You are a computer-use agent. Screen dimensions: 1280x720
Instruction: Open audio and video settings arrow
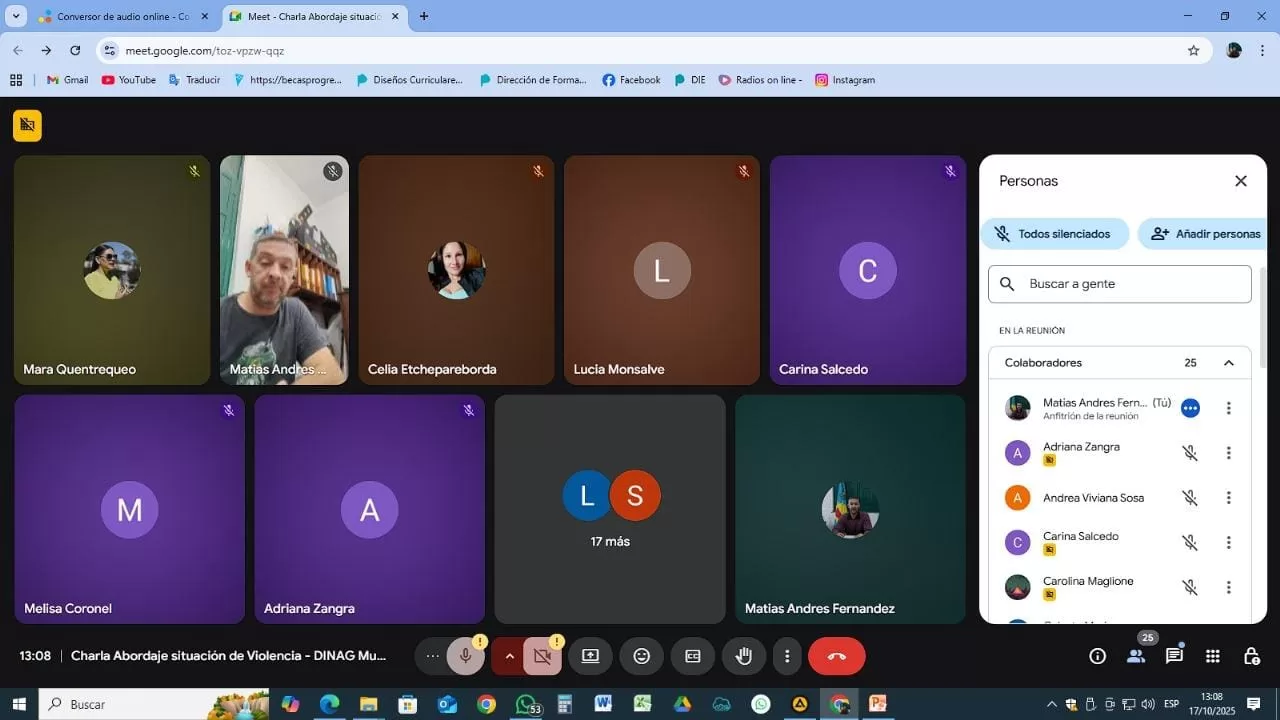[x=508, y=656]
